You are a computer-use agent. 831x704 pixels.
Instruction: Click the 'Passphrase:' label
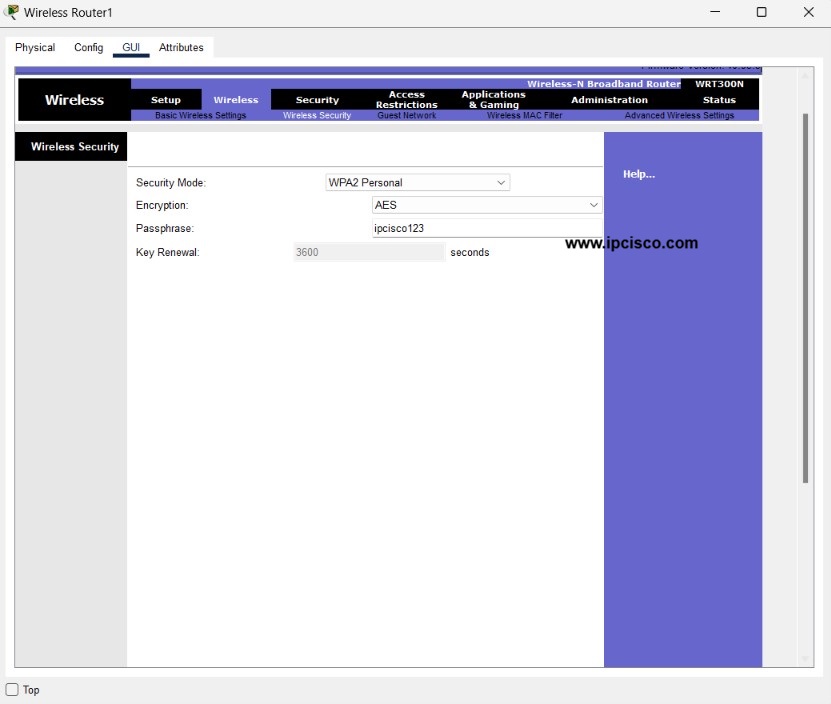[165, 228]
